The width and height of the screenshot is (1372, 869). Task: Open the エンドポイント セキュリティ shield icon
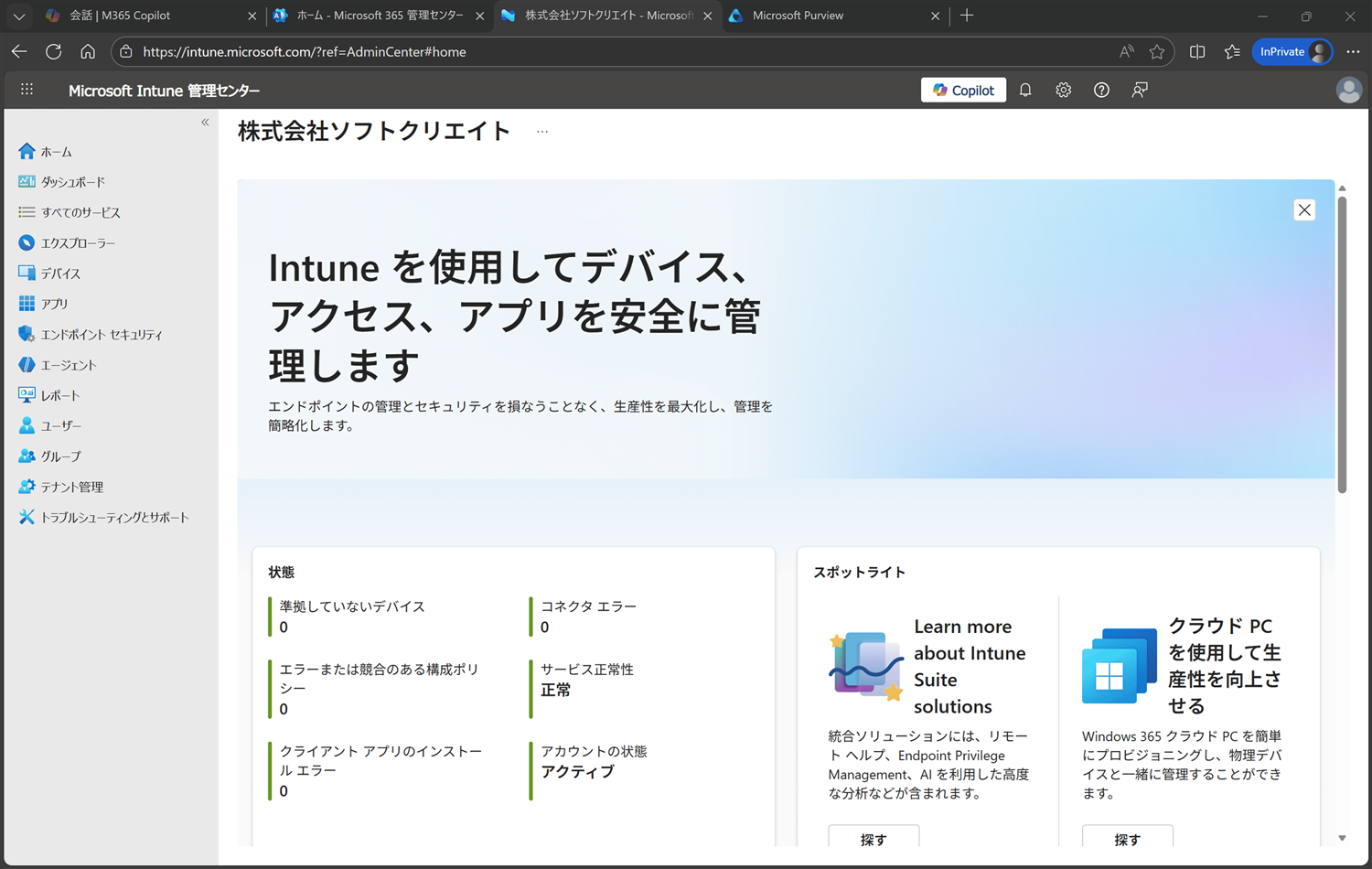(27, 334)
